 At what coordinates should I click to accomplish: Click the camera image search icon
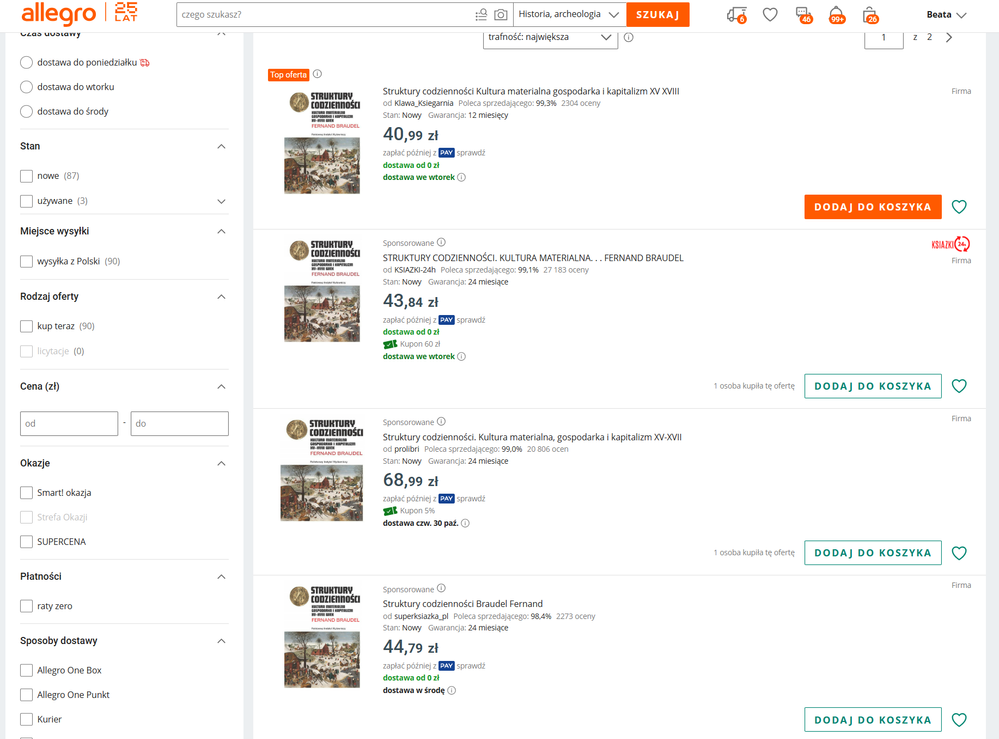pos(501,15)
